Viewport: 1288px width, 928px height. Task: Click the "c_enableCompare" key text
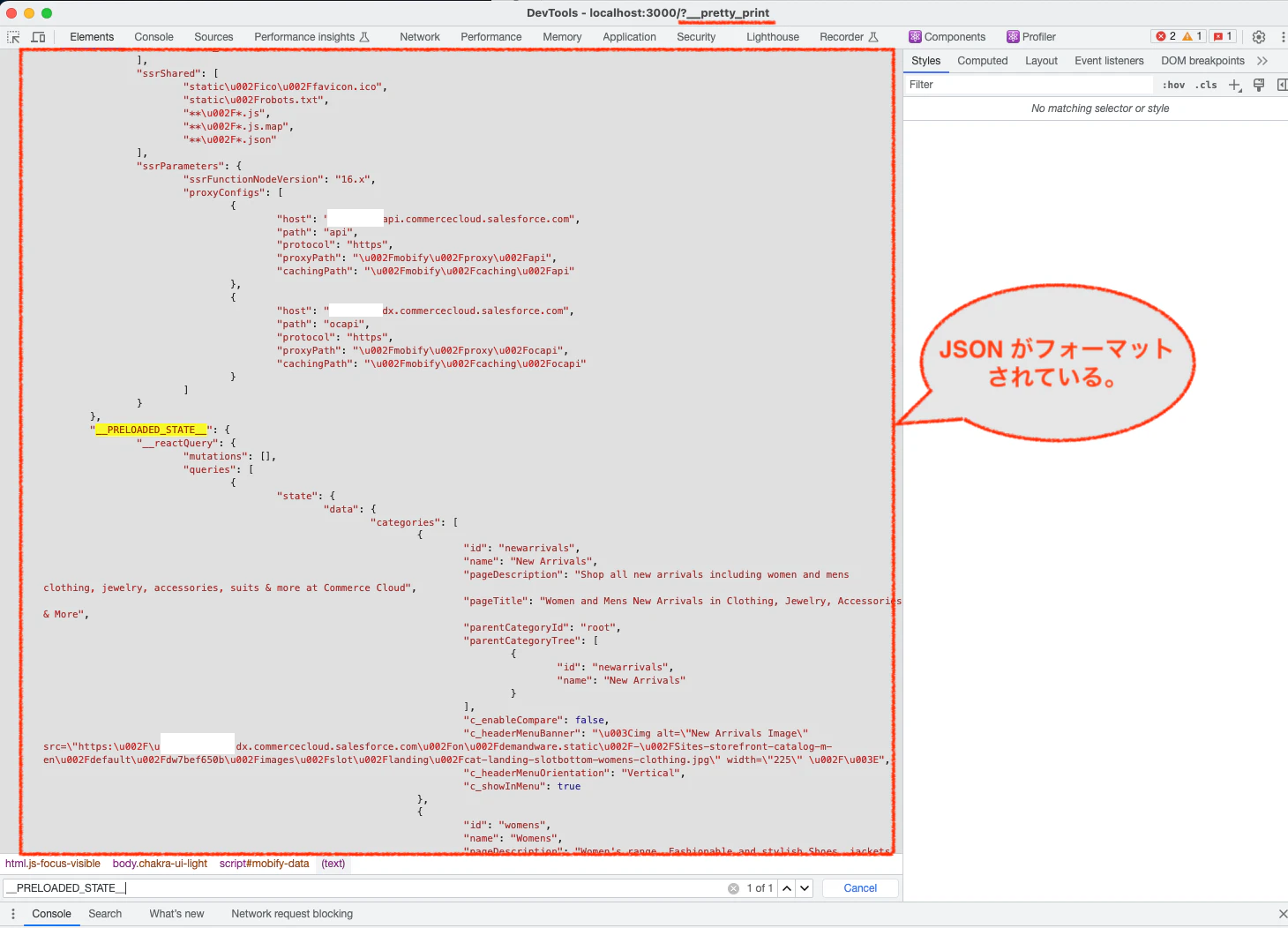[513, 720]
